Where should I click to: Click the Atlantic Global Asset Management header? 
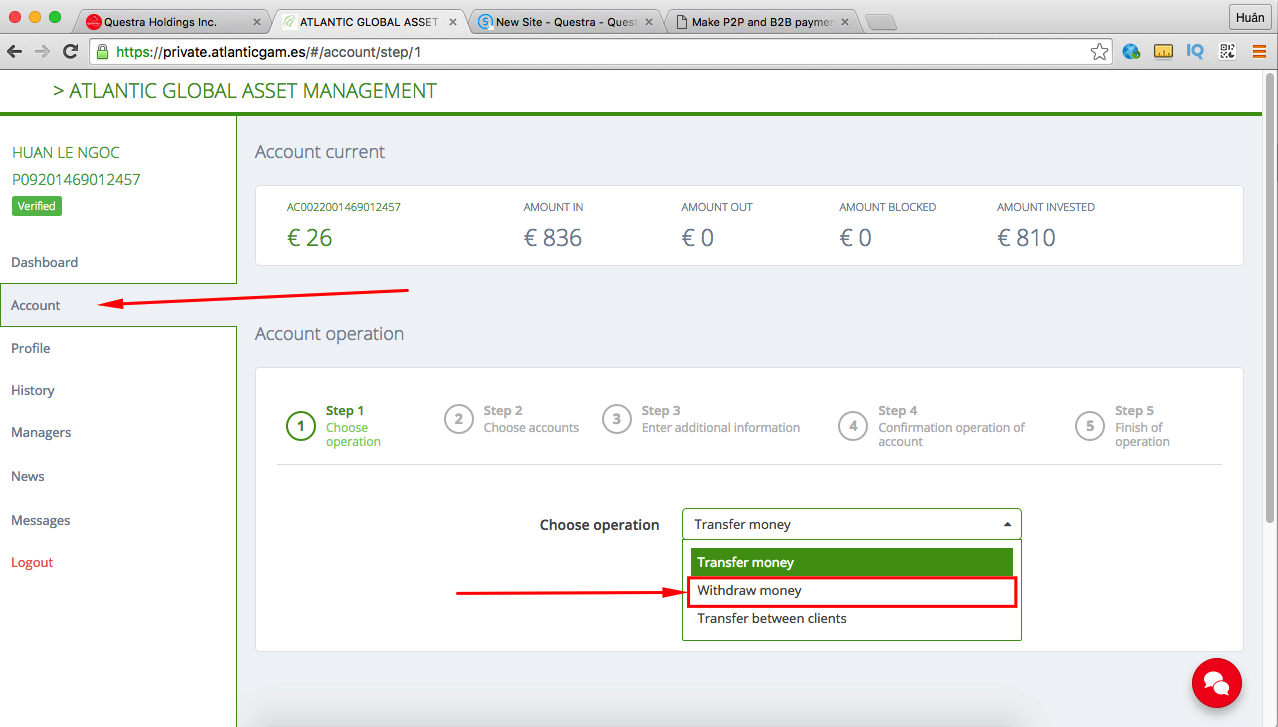pyautogui.click(x=245, y=91)
